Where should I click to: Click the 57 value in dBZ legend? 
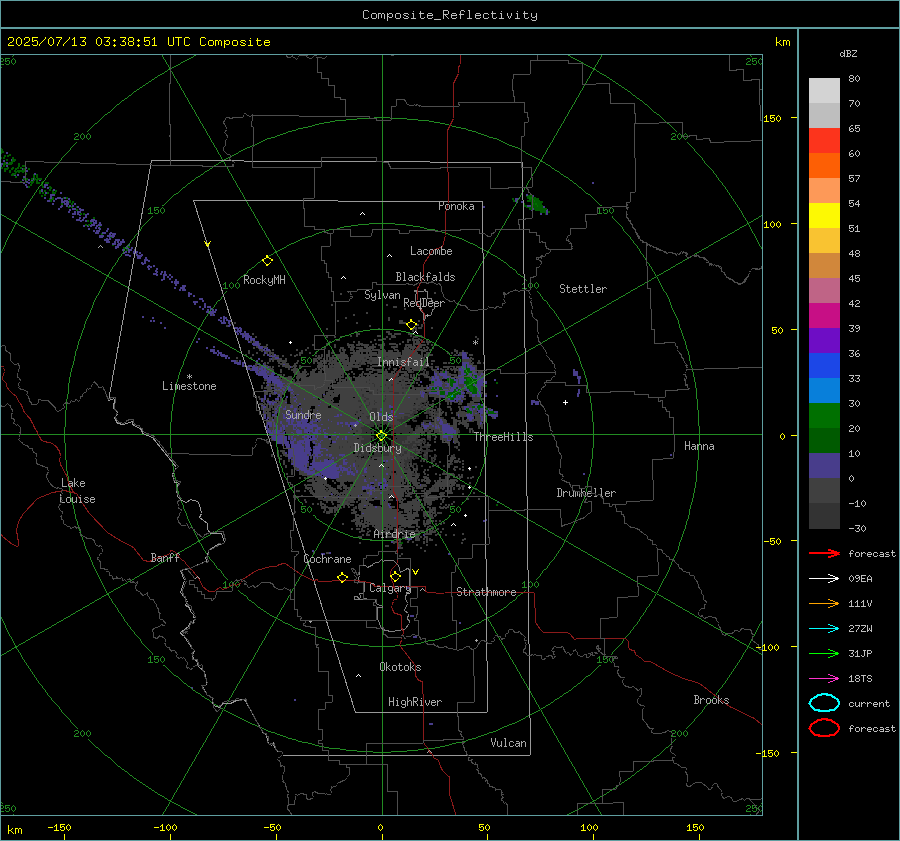(x=854, y=179)
